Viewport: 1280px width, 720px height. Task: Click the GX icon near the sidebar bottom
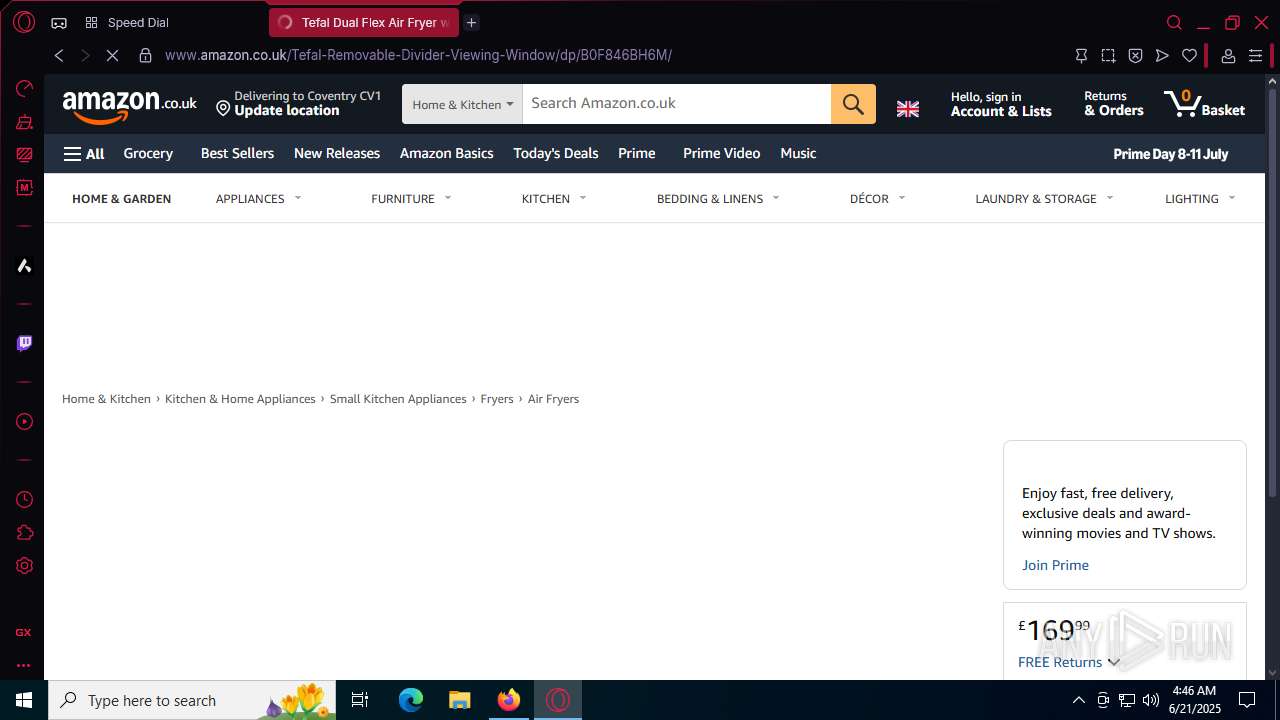23,632
